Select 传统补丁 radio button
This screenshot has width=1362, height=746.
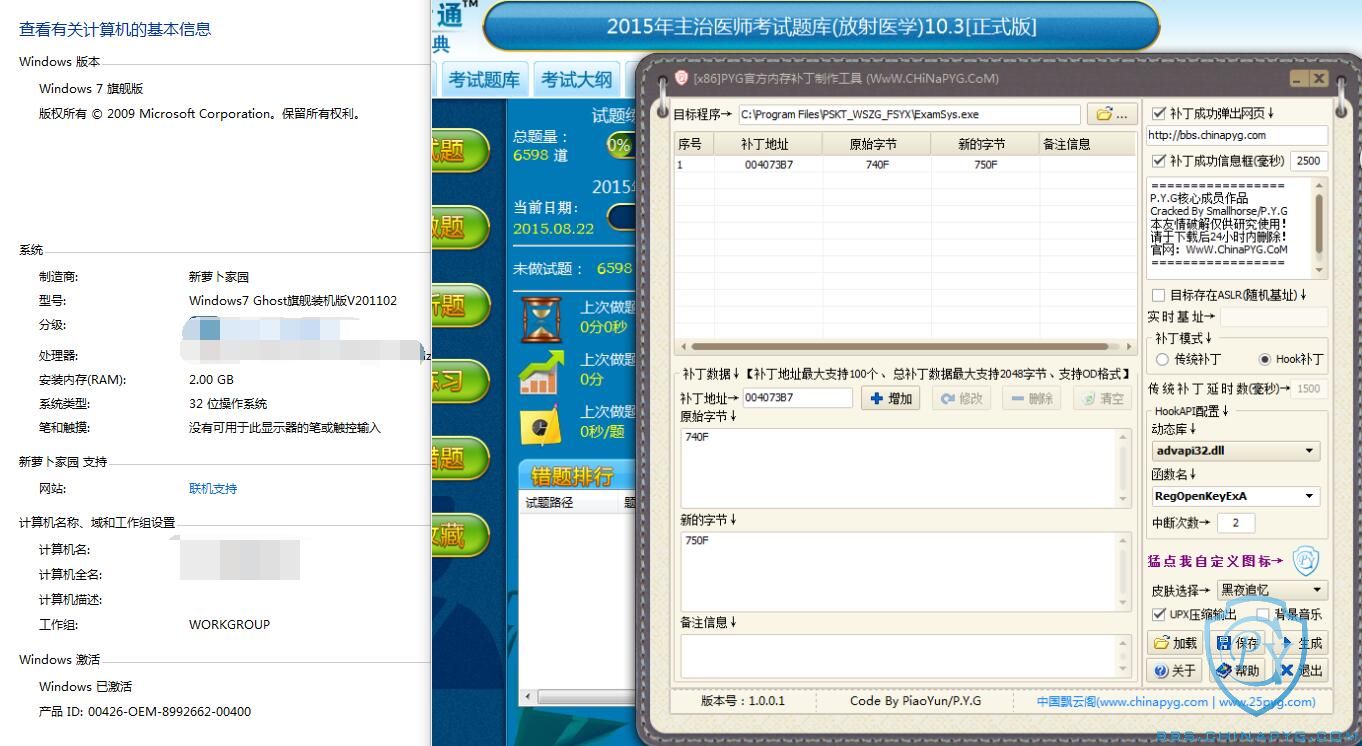tap(1162, 359)
